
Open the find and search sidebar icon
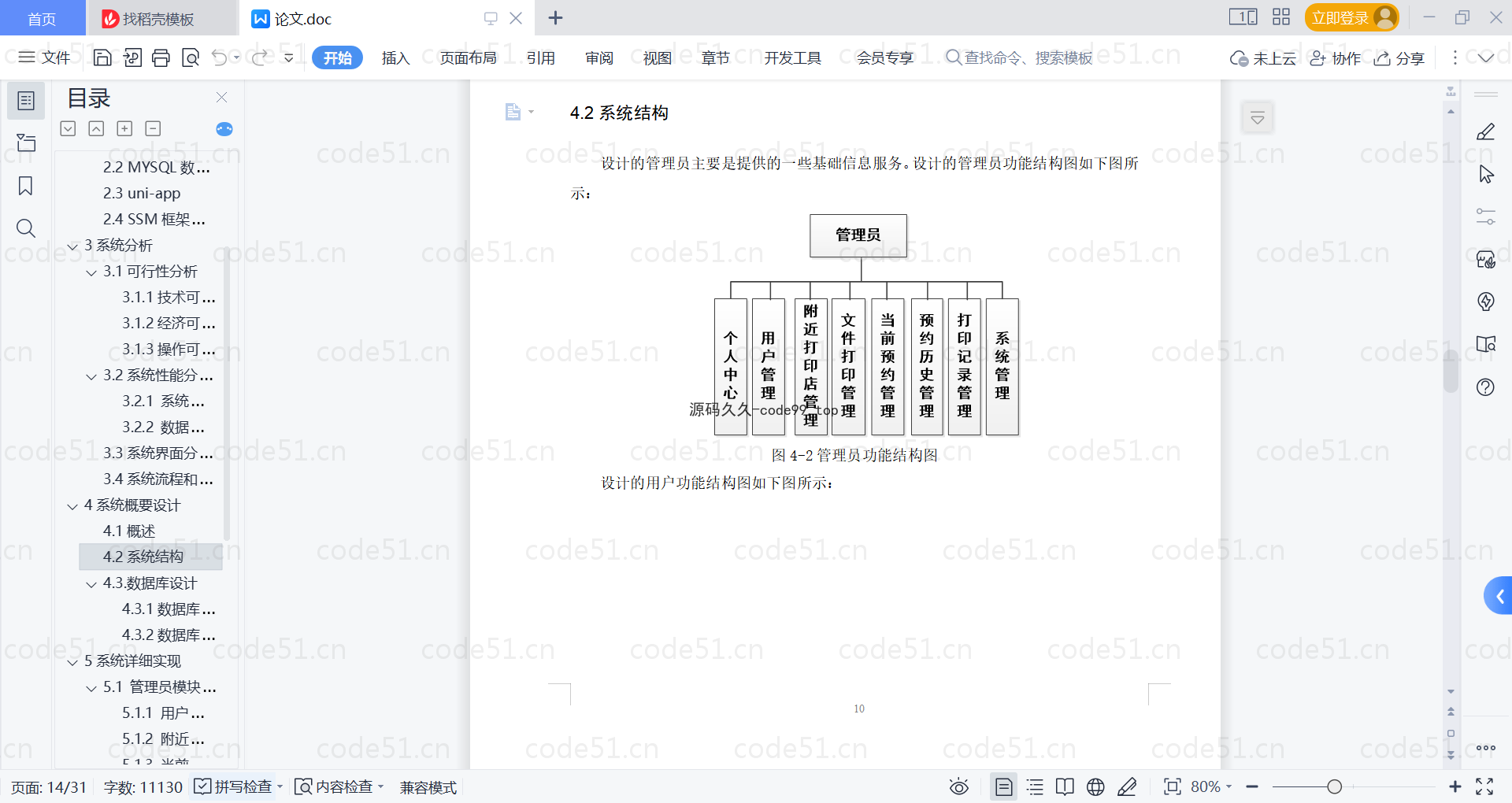coord(26,228)
